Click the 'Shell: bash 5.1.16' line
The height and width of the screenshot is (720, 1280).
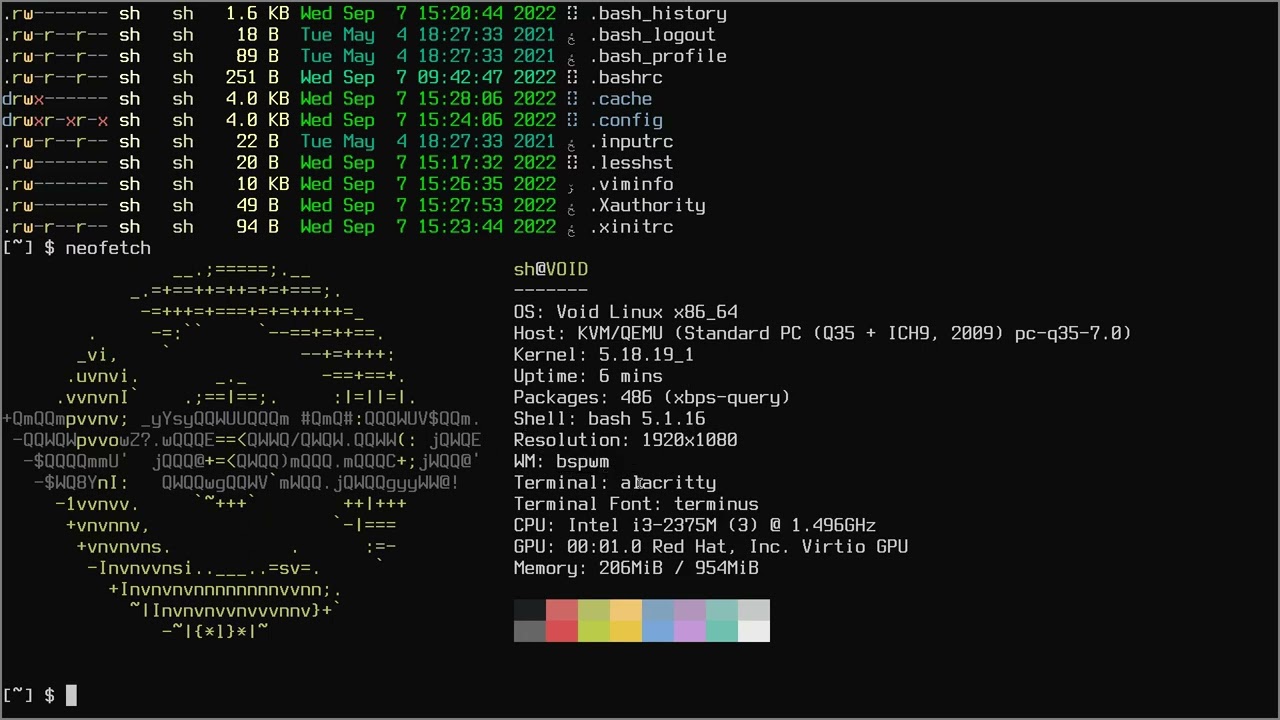click(x=609, y=419)
